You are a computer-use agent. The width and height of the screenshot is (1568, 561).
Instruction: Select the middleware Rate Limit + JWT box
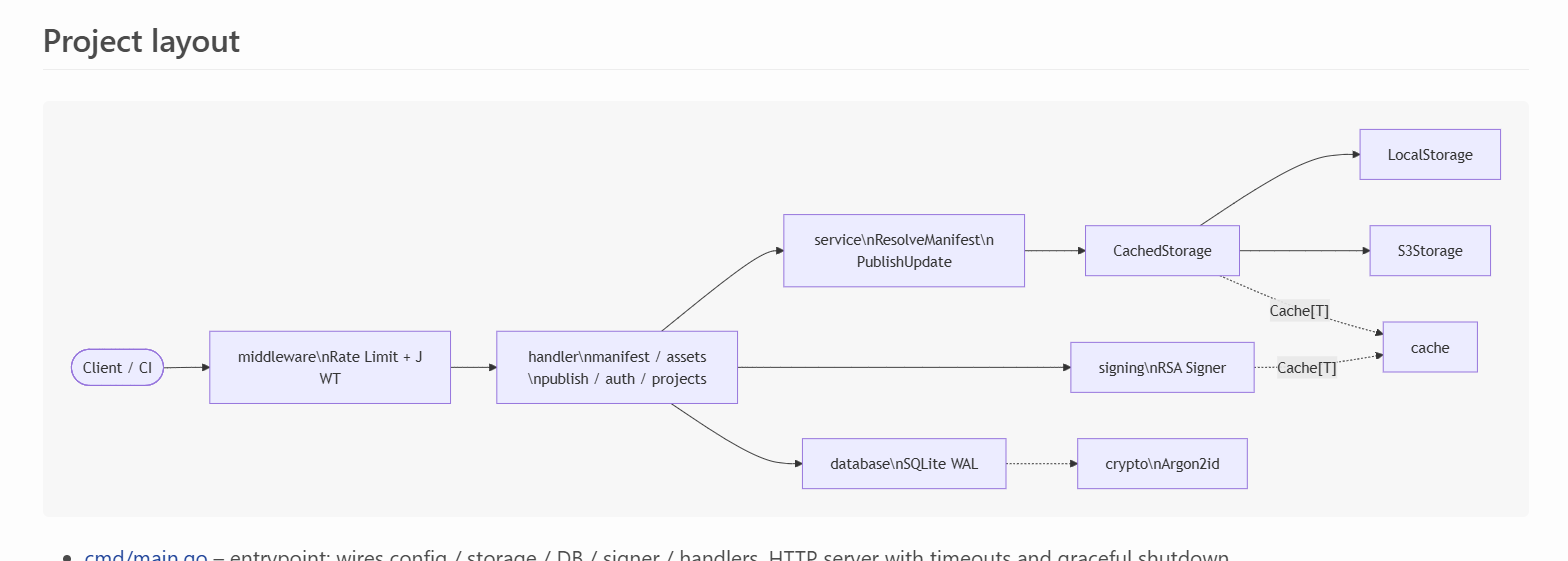(329, 367)
